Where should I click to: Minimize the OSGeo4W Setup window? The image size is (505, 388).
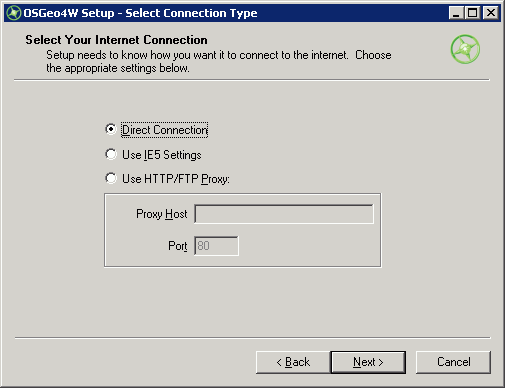[456, 13]
